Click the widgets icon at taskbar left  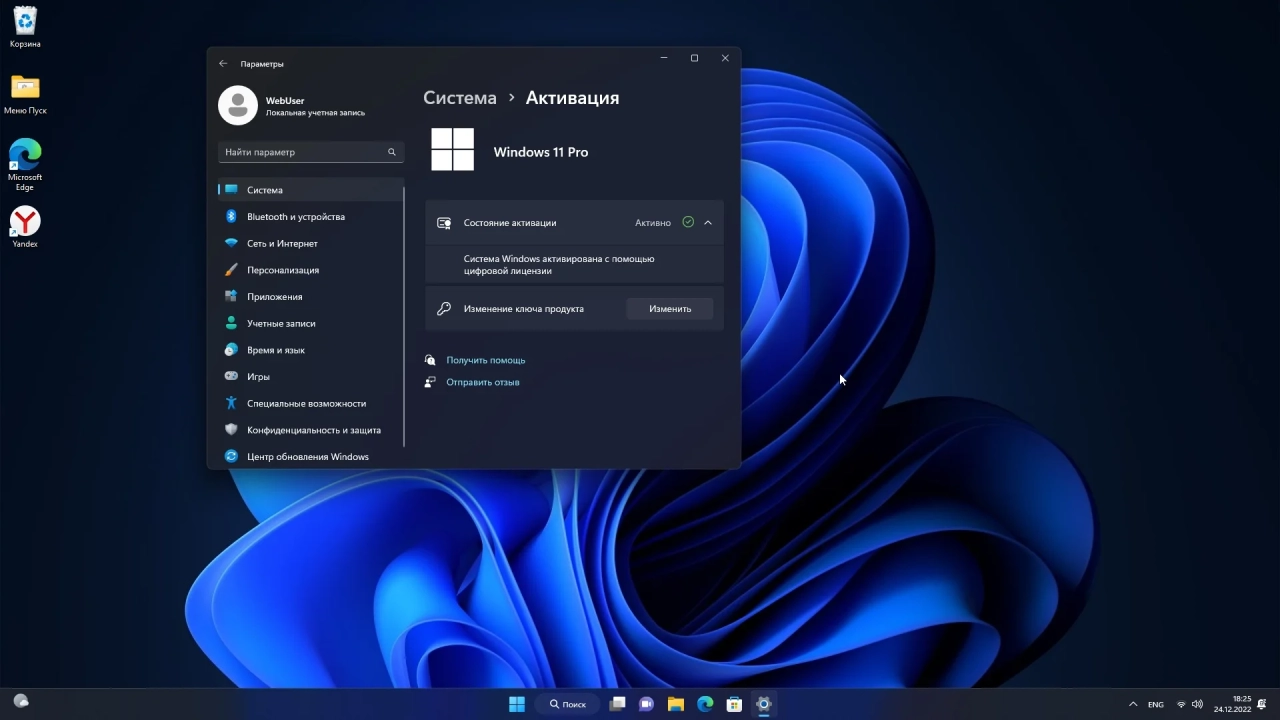21,702
